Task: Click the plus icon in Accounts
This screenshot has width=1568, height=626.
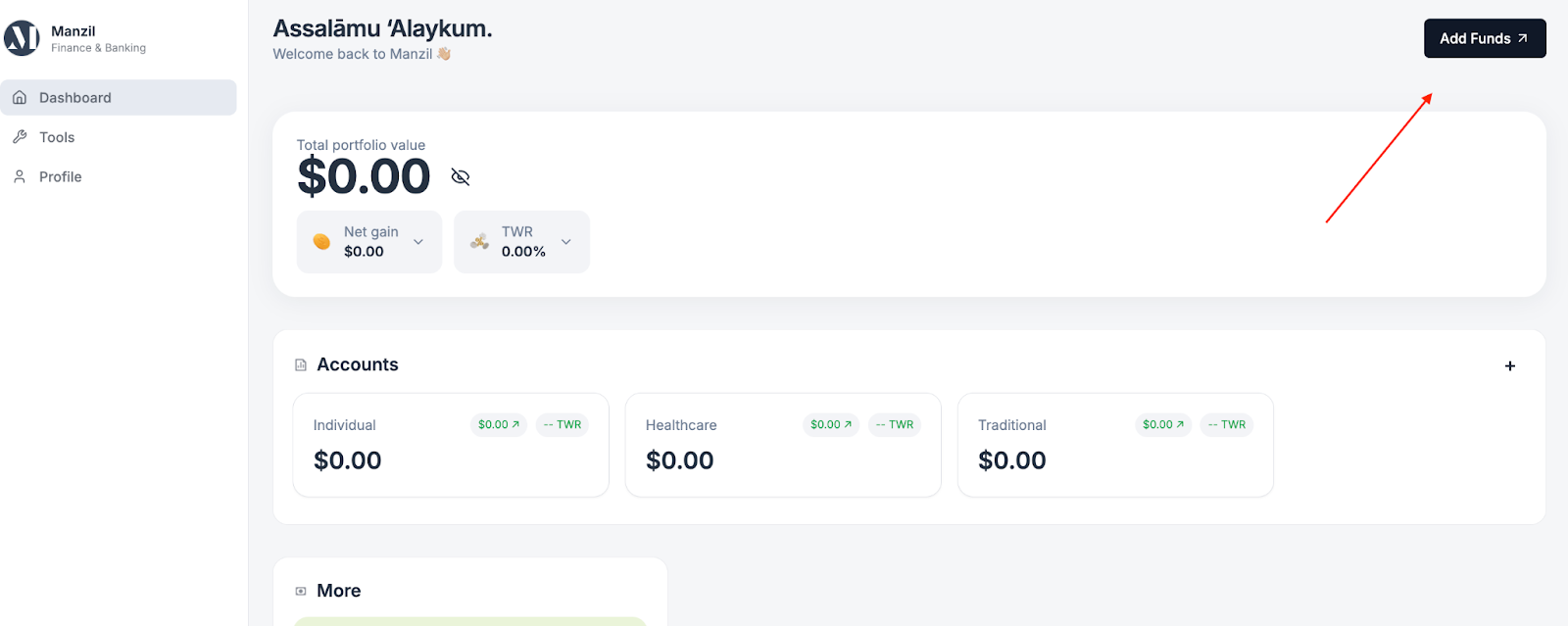Action: [1510, 366]
